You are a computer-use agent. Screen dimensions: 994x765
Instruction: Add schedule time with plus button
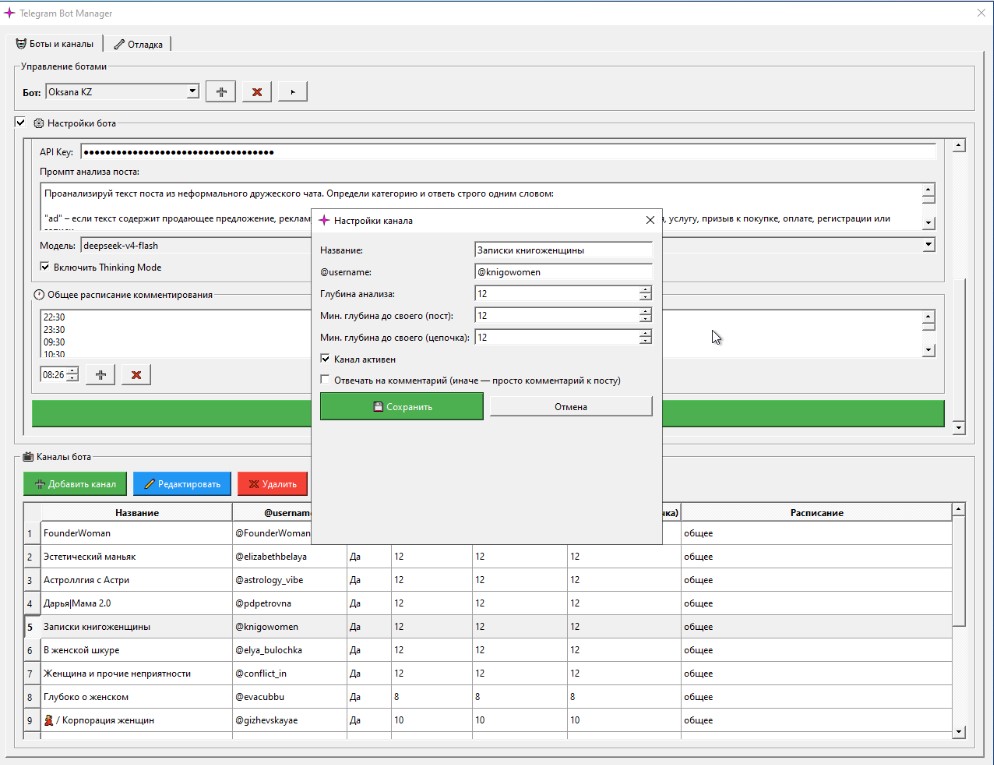click(100, 375)
